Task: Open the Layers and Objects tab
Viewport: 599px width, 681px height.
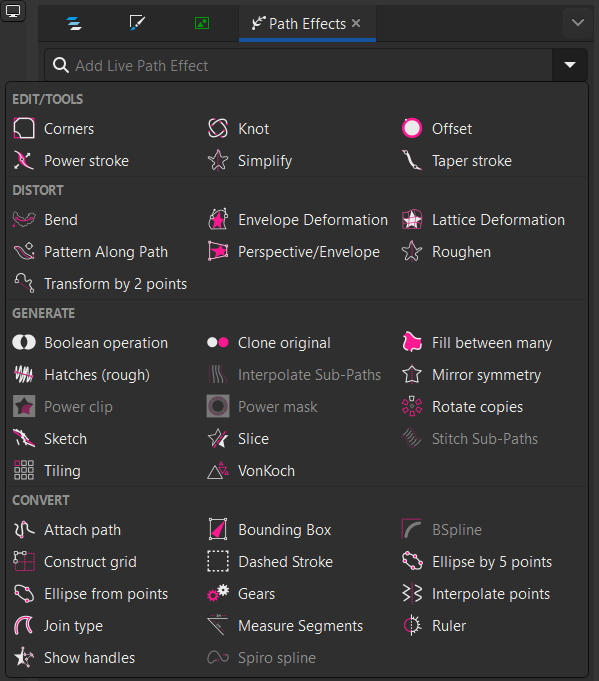Action: click(x=74, y=23)
